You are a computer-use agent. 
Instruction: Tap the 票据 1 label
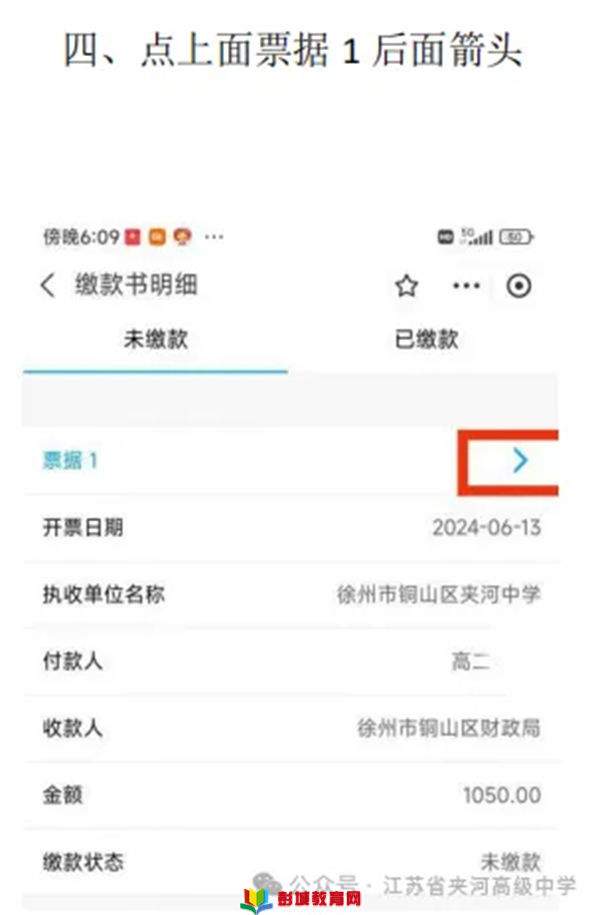(69, 461)
